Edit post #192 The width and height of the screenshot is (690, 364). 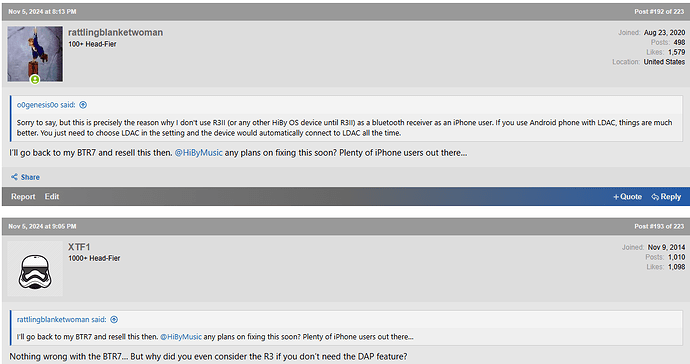pyautogui.click(x=51, y=197)
